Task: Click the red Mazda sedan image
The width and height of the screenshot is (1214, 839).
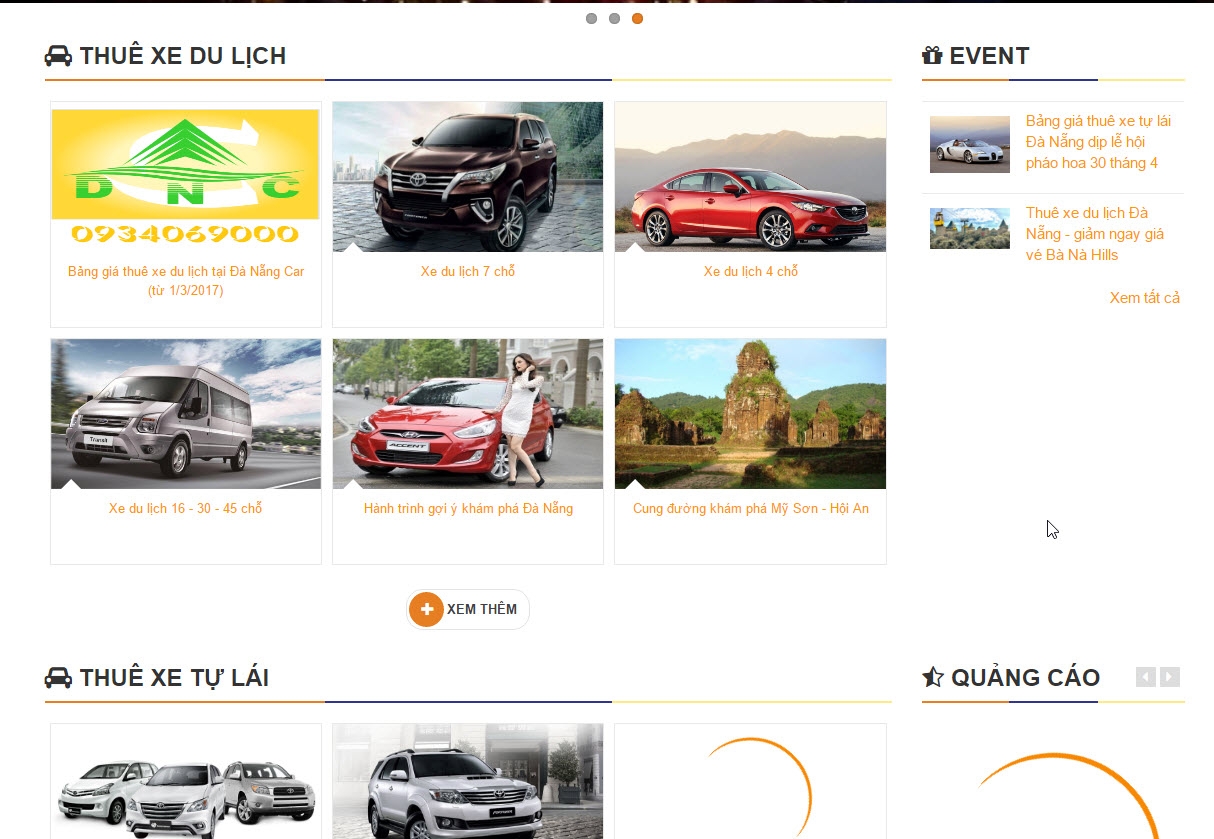Action: click(x=750, y=177)
